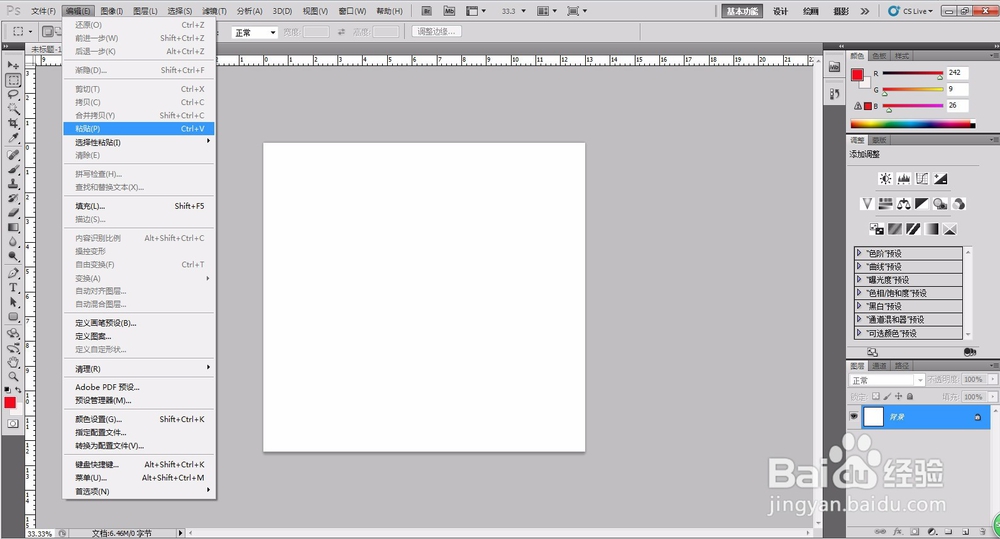Choose 粘贴(P) from the Edit menu

pyautogui.click(x=139, y=129)
